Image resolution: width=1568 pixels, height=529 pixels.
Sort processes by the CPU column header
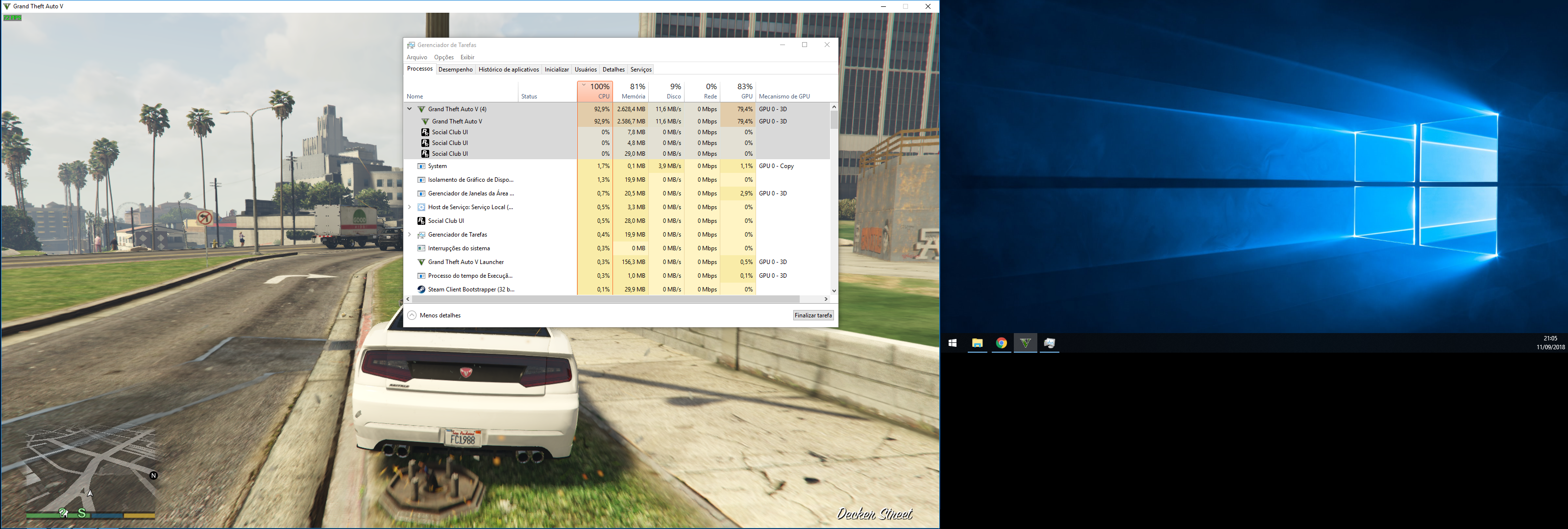pyautogui.click(x=595, y=91)
